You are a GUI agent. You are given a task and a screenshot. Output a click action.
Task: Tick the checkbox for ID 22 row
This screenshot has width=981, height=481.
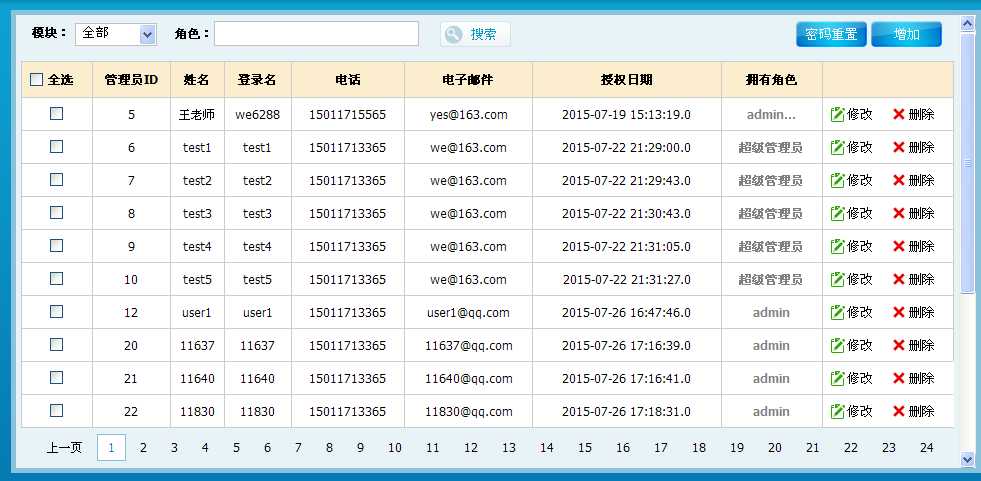coord(56,410)
